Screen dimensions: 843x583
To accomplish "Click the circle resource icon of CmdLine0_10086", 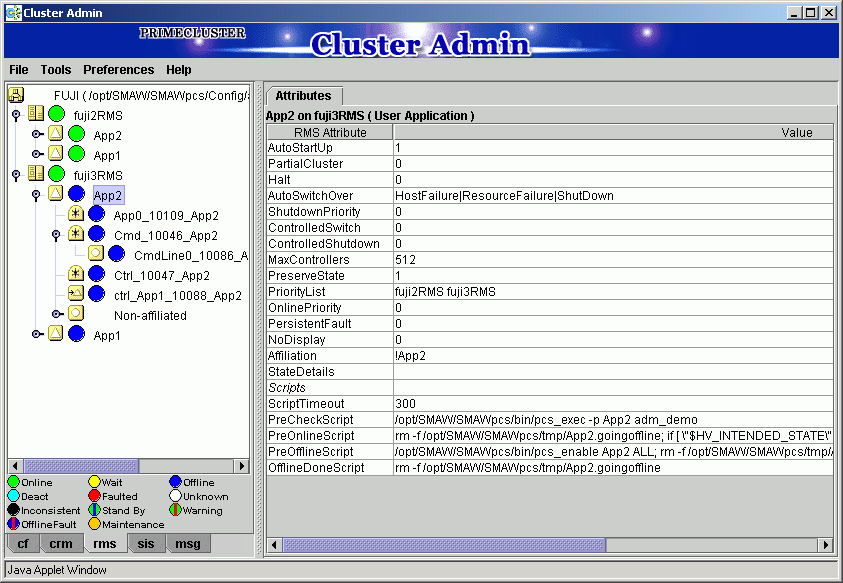I will click(x=96, y=254).
